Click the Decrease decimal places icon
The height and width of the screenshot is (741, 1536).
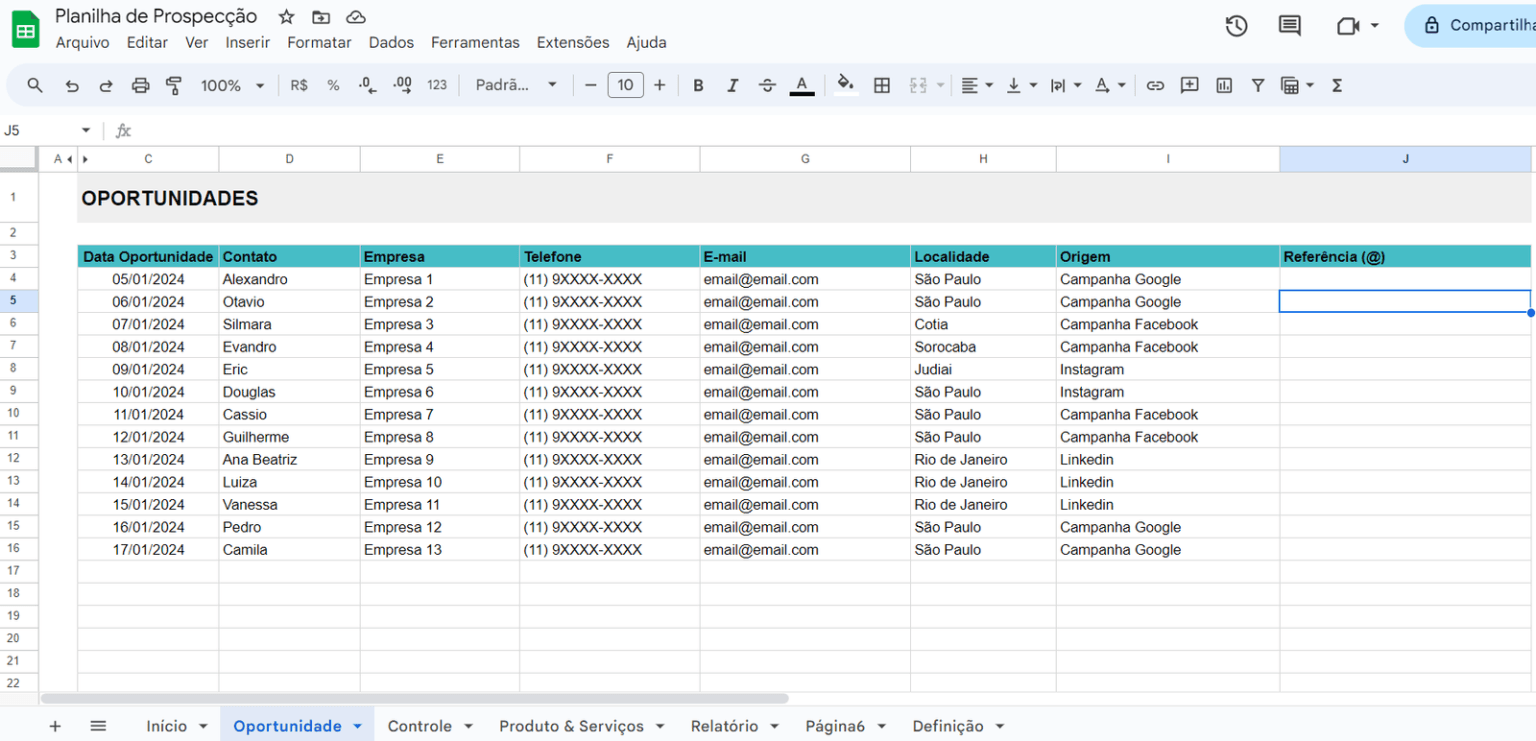366,85
